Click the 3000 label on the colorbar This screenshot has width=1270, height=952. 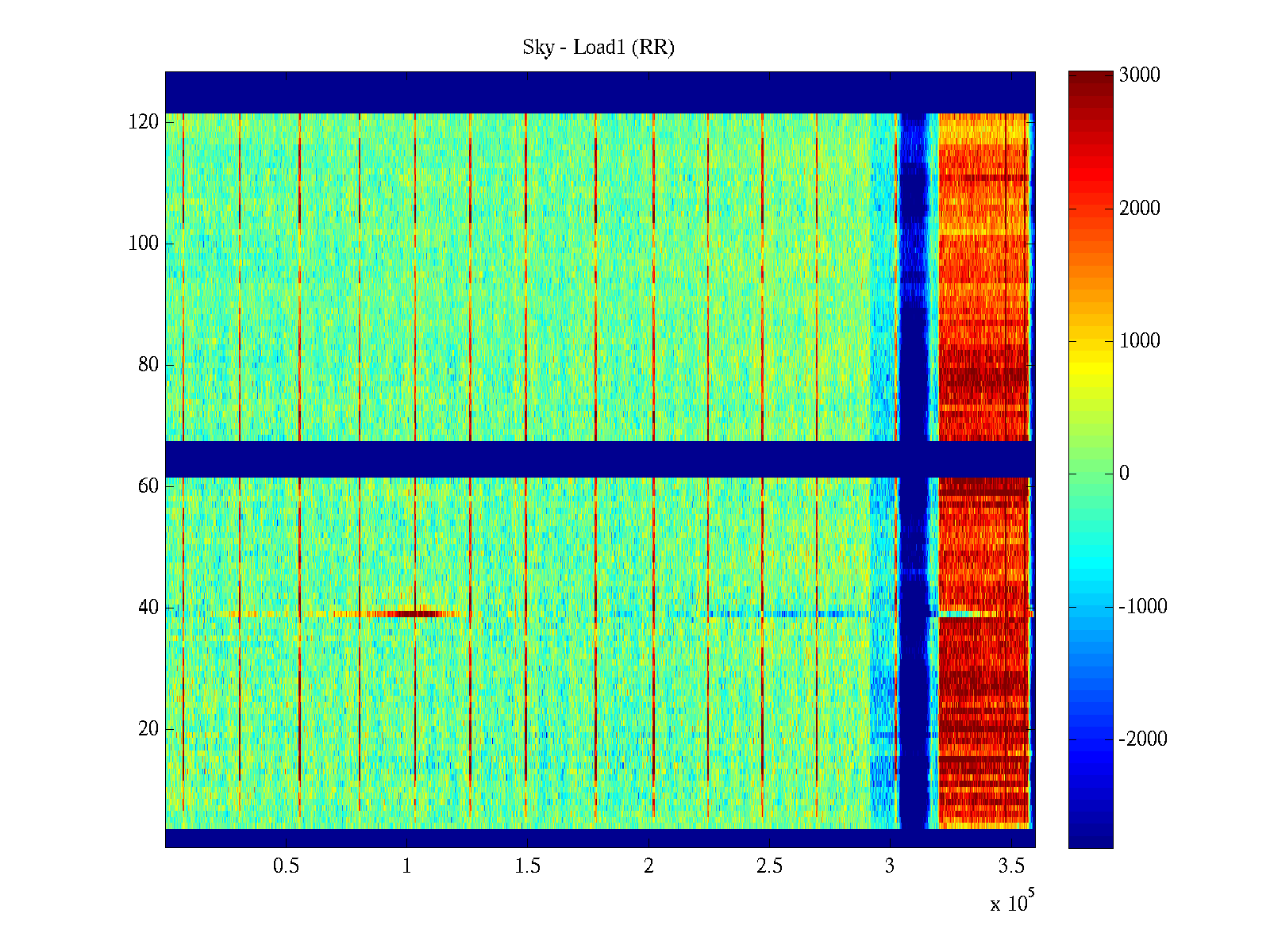1139,75
